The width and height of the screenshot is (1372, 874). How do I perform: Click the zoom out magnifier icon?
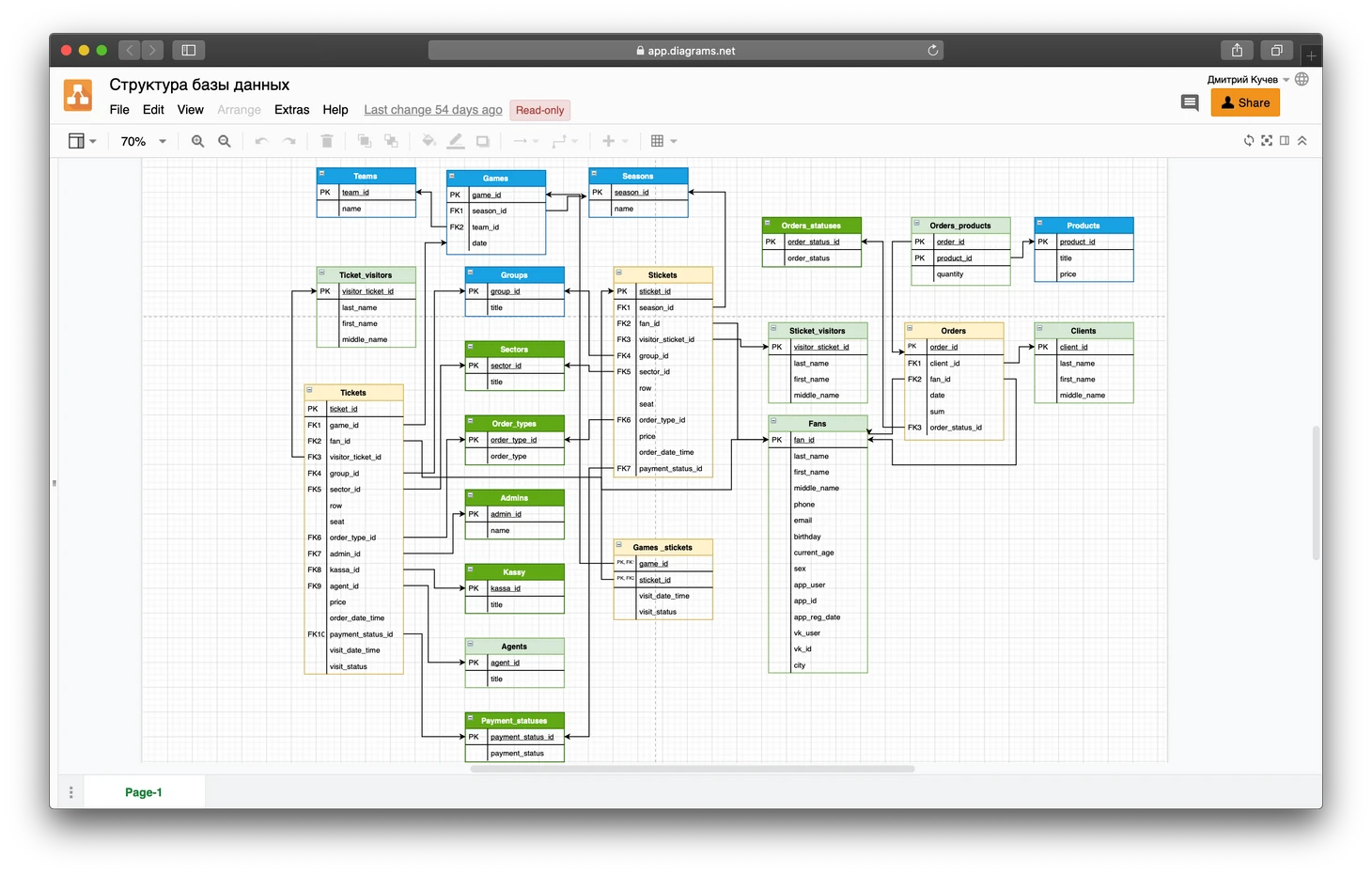(x=225, y=141)
